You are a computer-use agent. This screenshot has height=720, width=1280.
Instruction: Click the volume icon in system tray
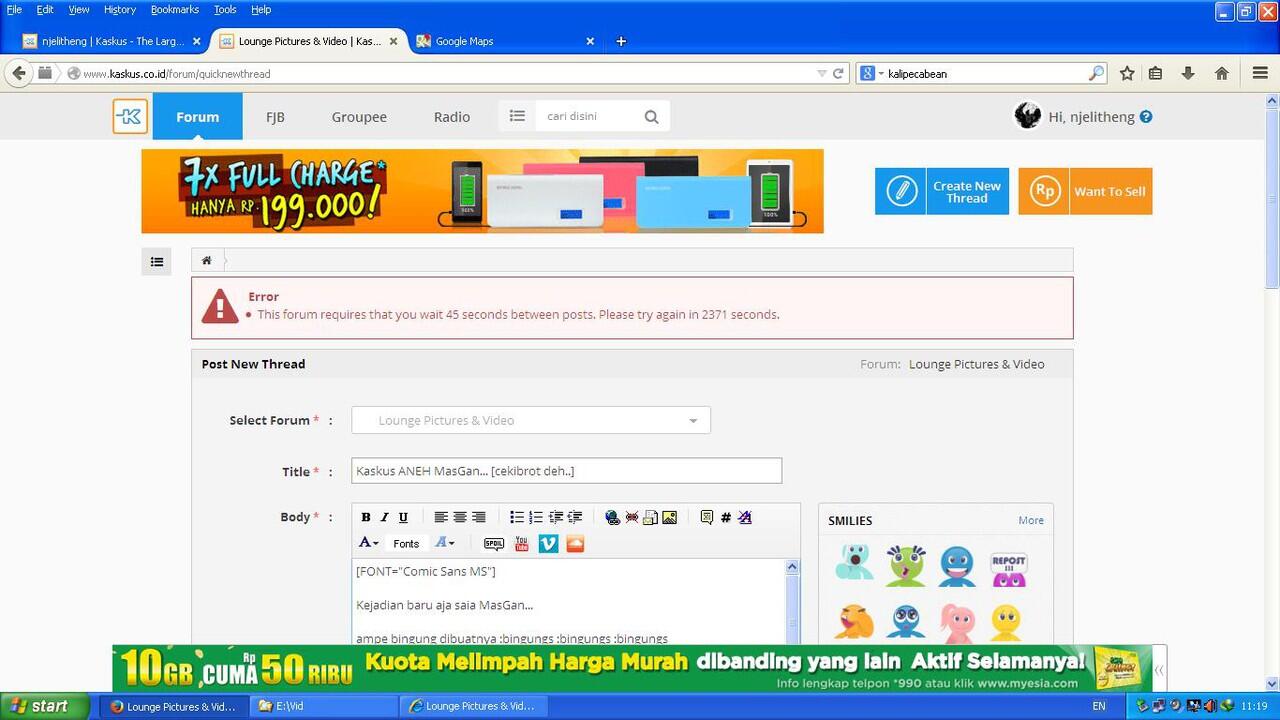(x=1208, y=706)
